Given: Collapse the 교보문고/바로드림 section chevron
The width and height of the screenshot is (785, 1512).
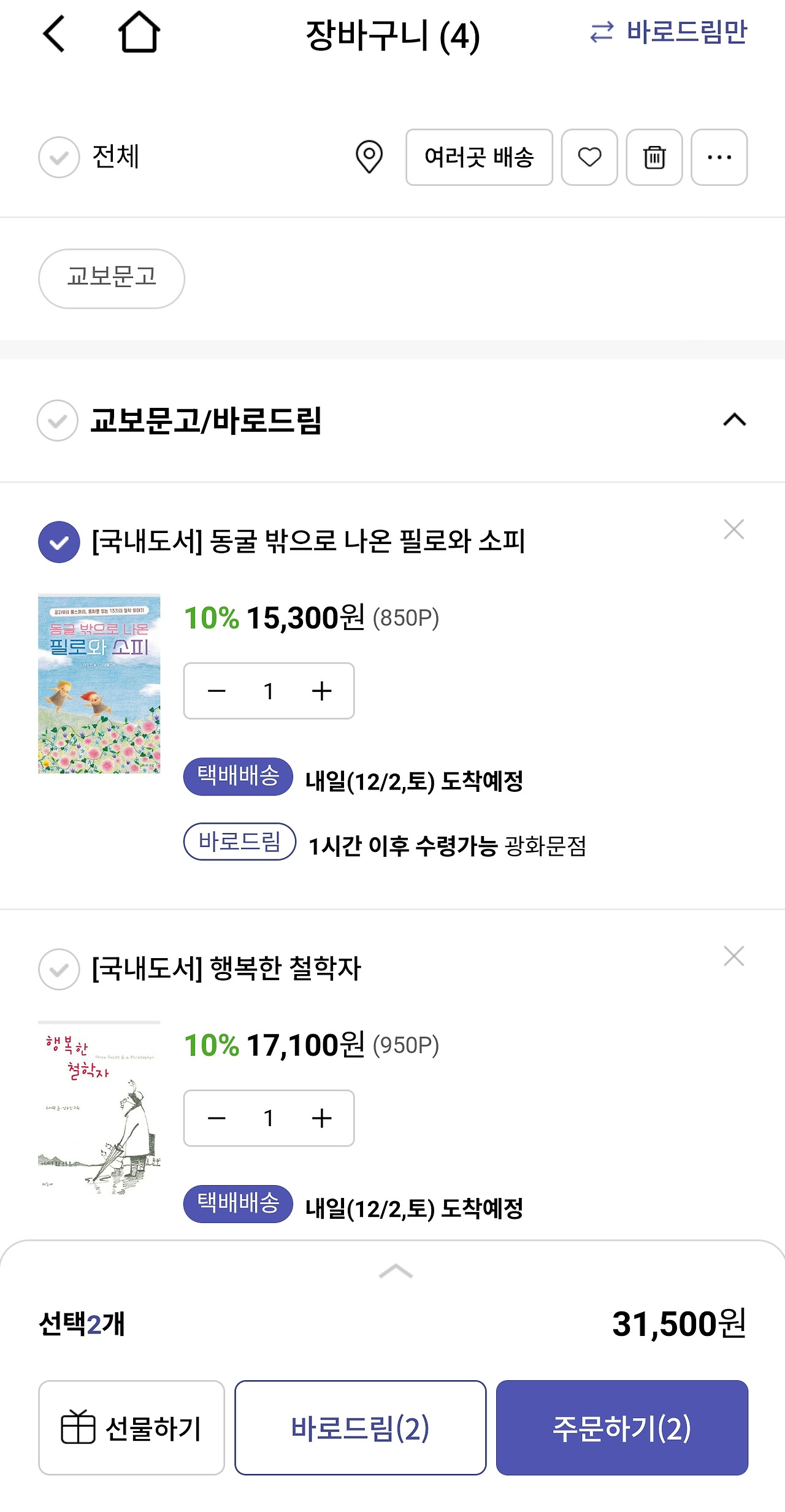Looking at the screenshot, I should coord(734,420).
